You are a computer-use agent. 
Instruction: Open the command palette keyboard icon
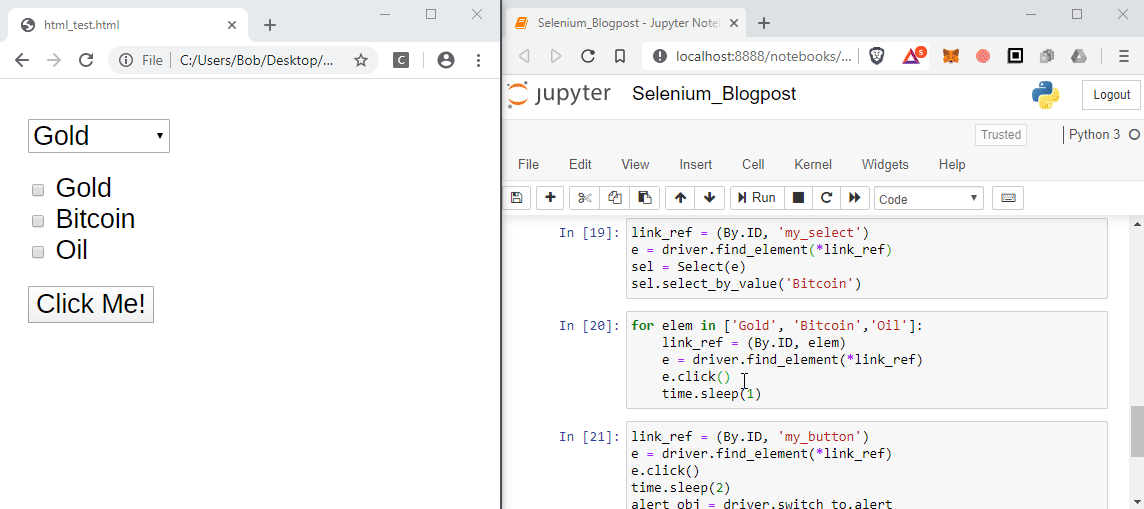coord(1008,198)
